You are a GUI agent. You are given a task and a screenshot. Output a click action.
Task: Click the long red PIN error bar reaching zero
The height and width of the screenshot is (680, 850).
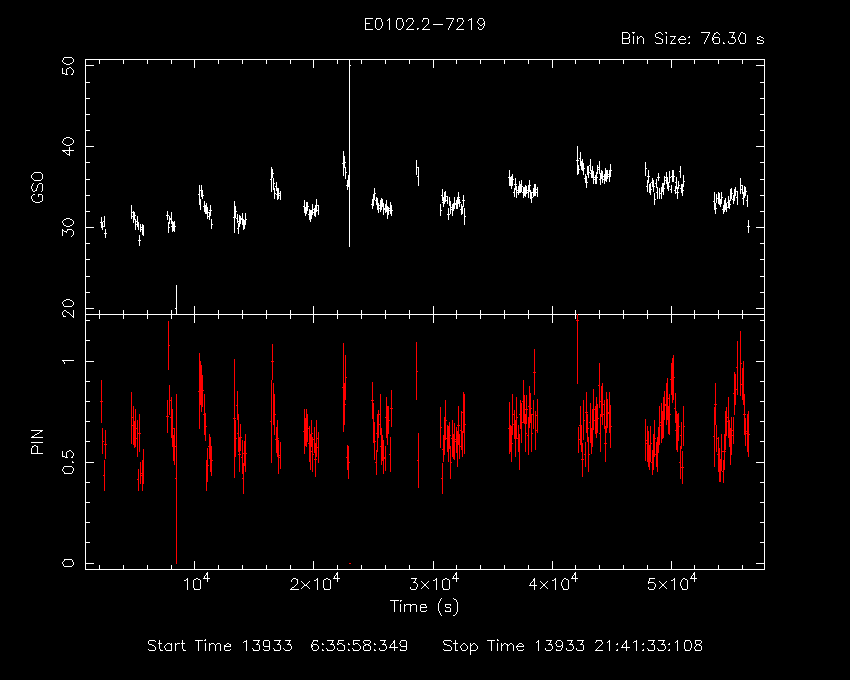tap(176, 479)
